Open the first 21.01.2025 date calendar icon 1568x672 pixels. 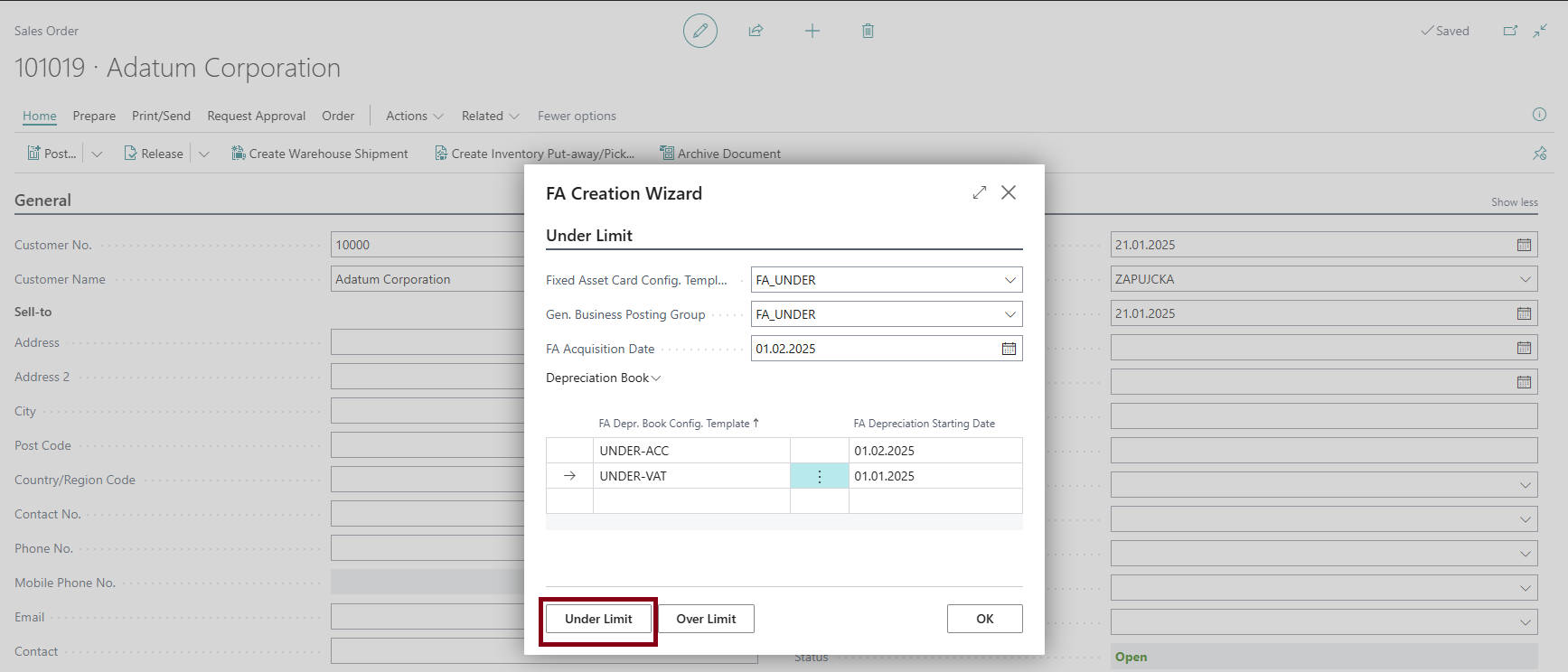point(1524,245)
